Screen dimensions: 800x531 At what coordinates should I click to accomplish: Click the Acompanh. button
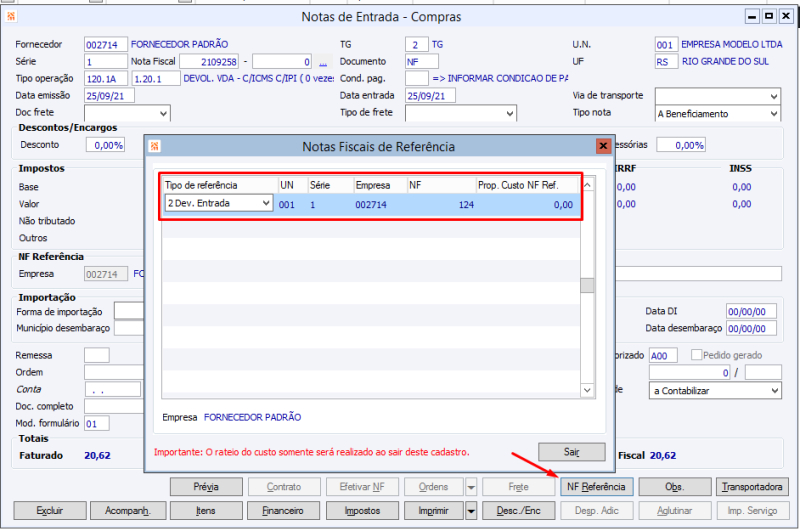click(128, 511)
